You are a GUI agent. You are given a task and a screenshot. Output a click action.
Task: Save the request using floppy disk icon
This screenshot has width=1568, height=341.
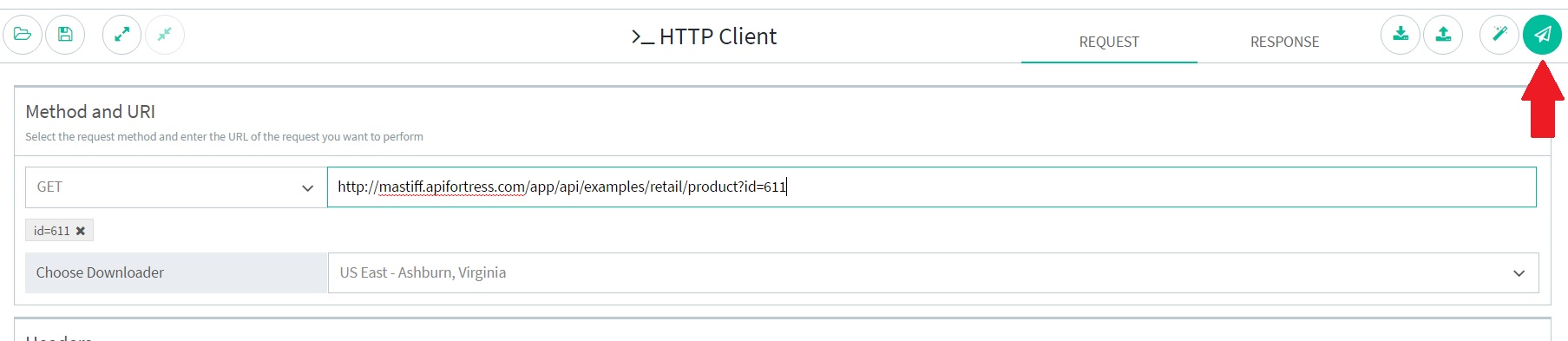point(65,35)
